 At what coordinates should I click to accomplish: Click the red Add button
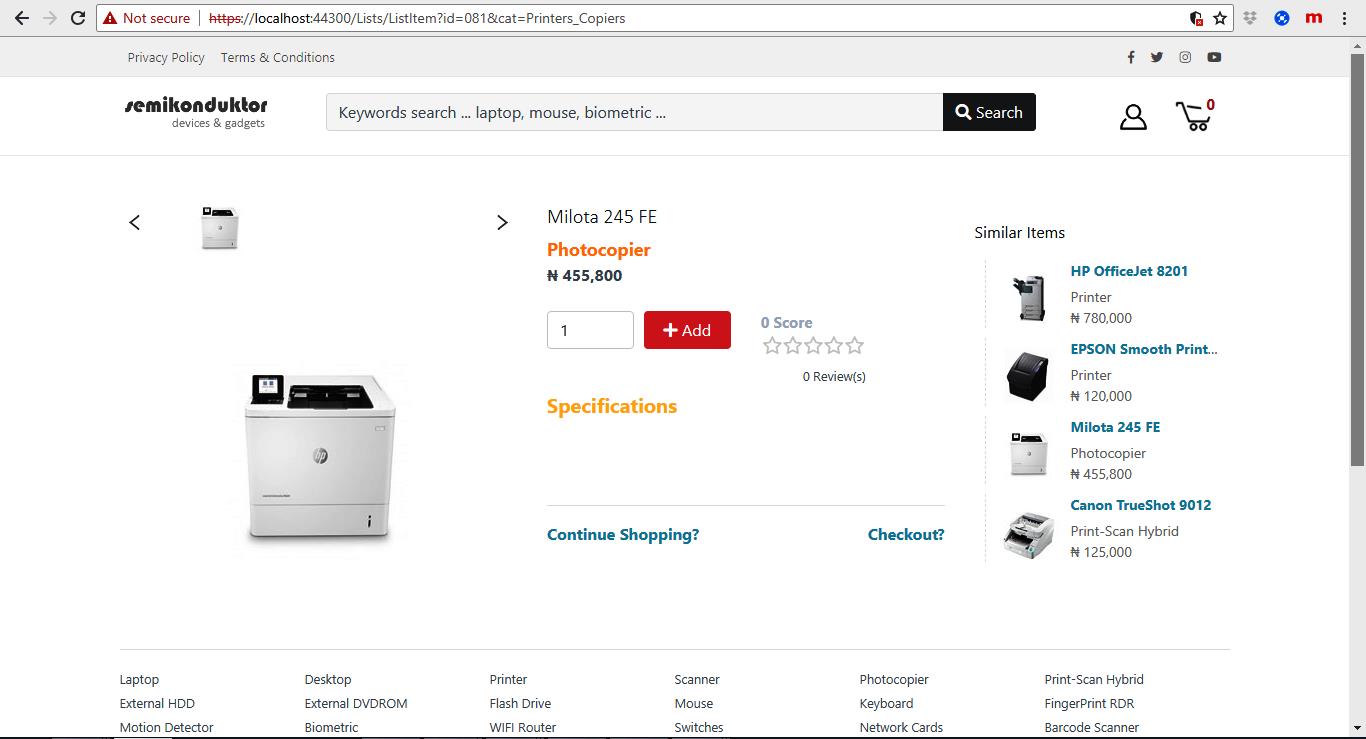[687, 330]
